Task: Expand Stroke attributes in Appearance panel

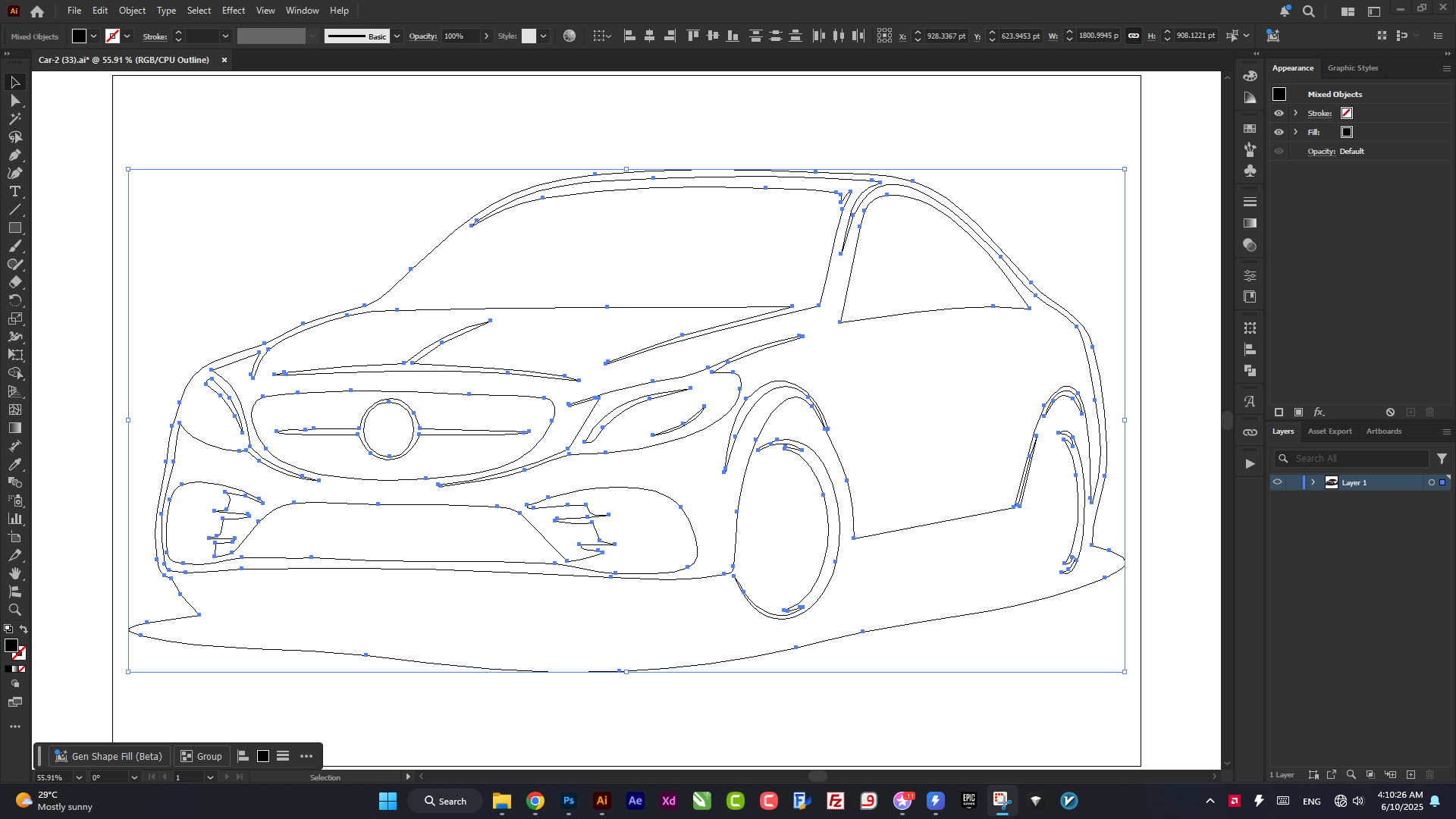Action: 1295,113
